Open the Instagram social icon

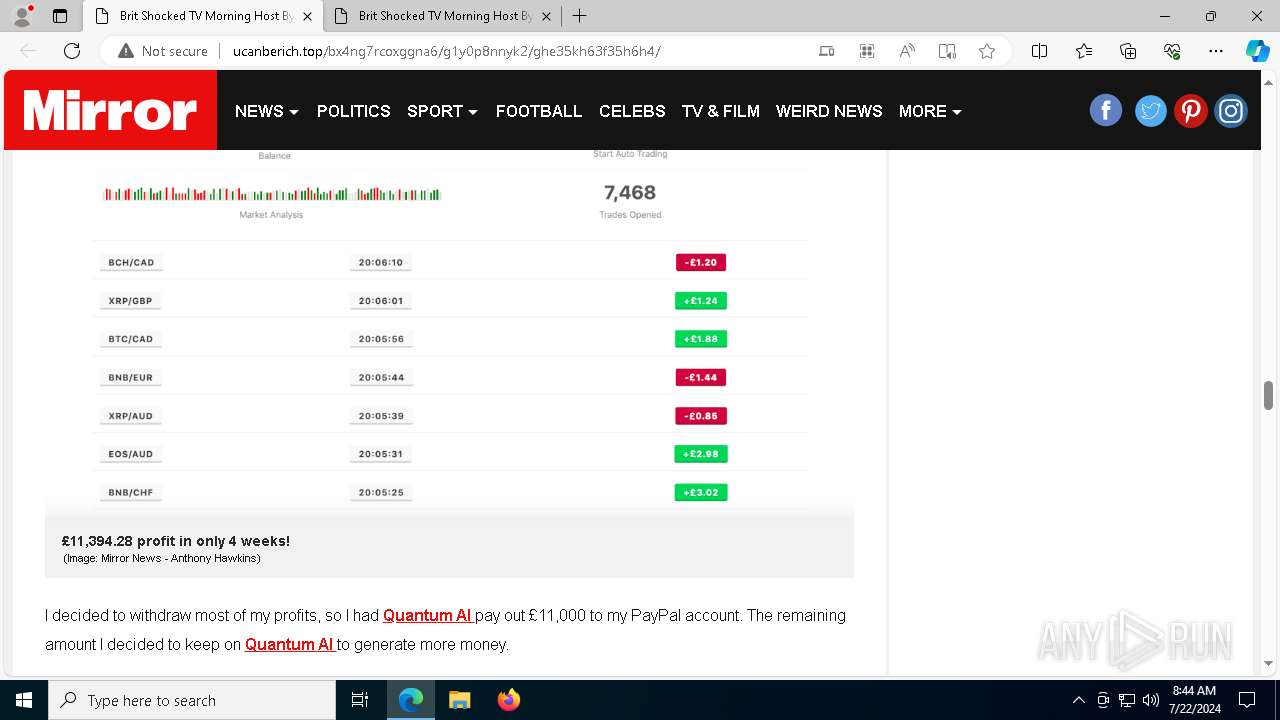1231,110
